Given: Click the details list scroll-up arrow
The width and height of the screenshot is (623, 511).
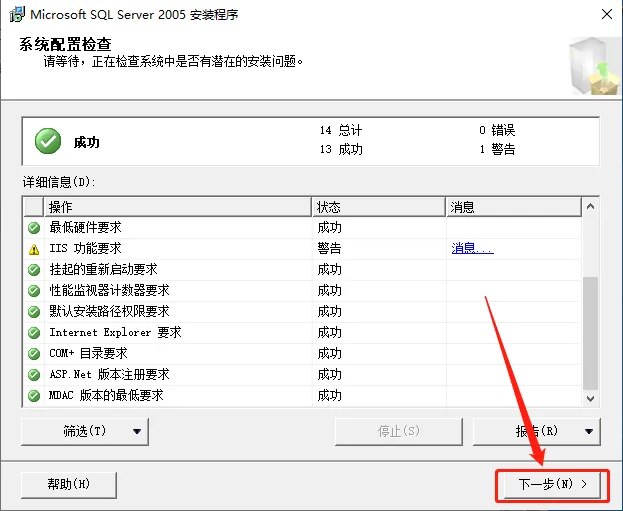Looking at the screenshot, I should [590, 206].
